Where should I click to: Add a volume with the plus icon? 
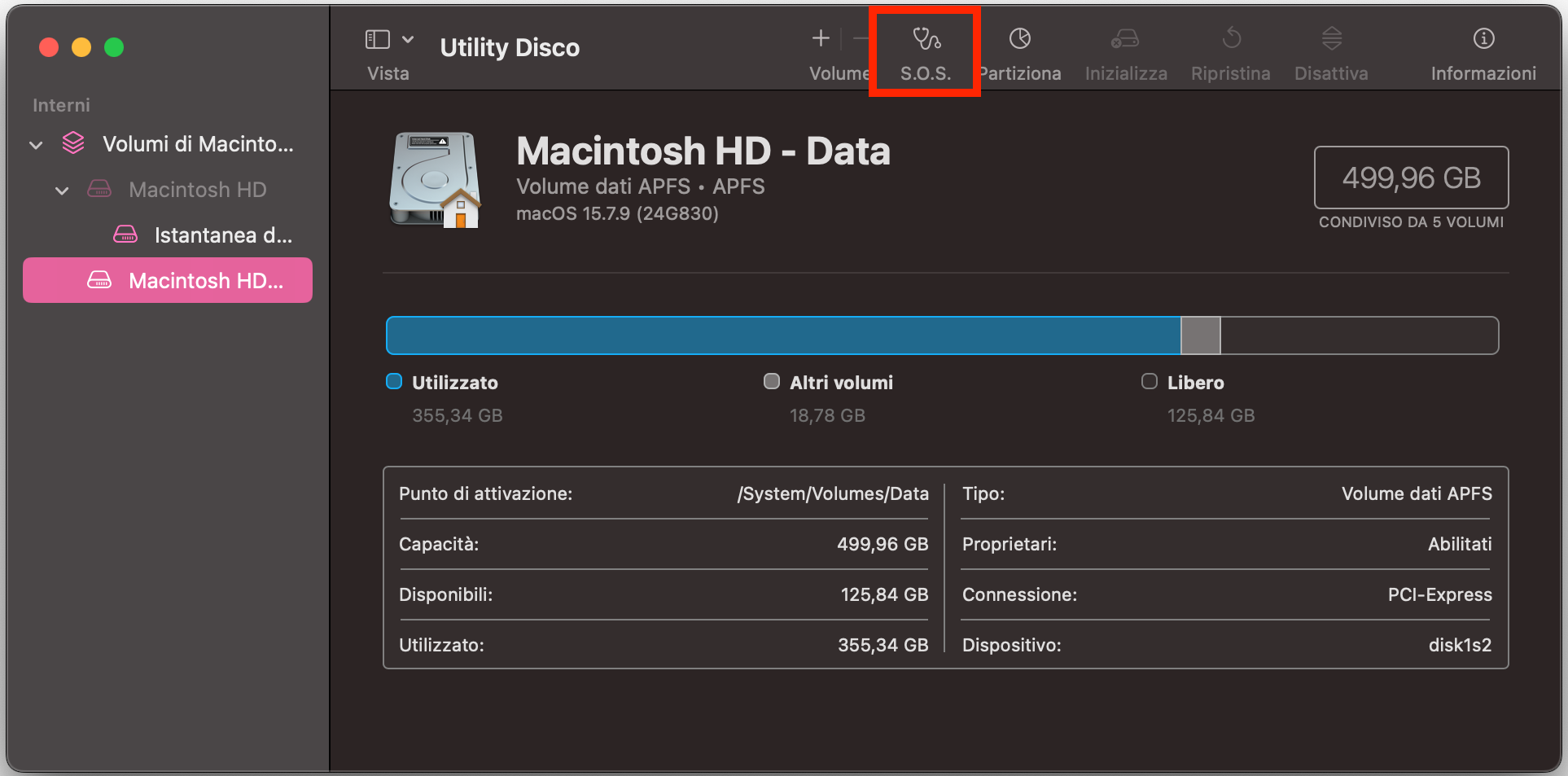click(x=821, y=38)
